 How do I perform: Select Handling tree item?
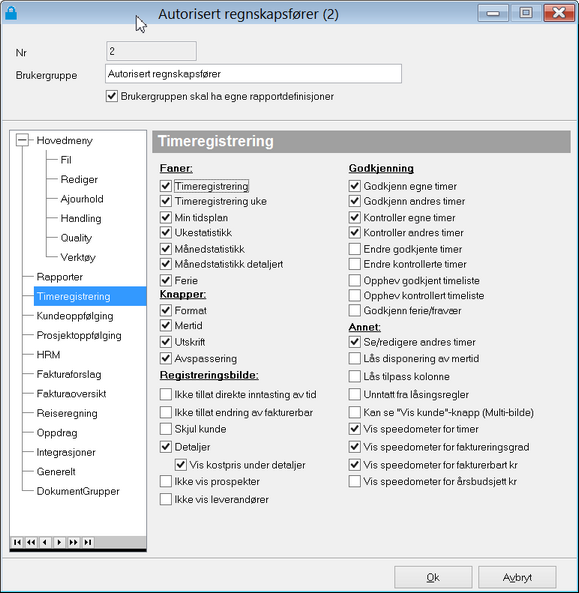81,218
